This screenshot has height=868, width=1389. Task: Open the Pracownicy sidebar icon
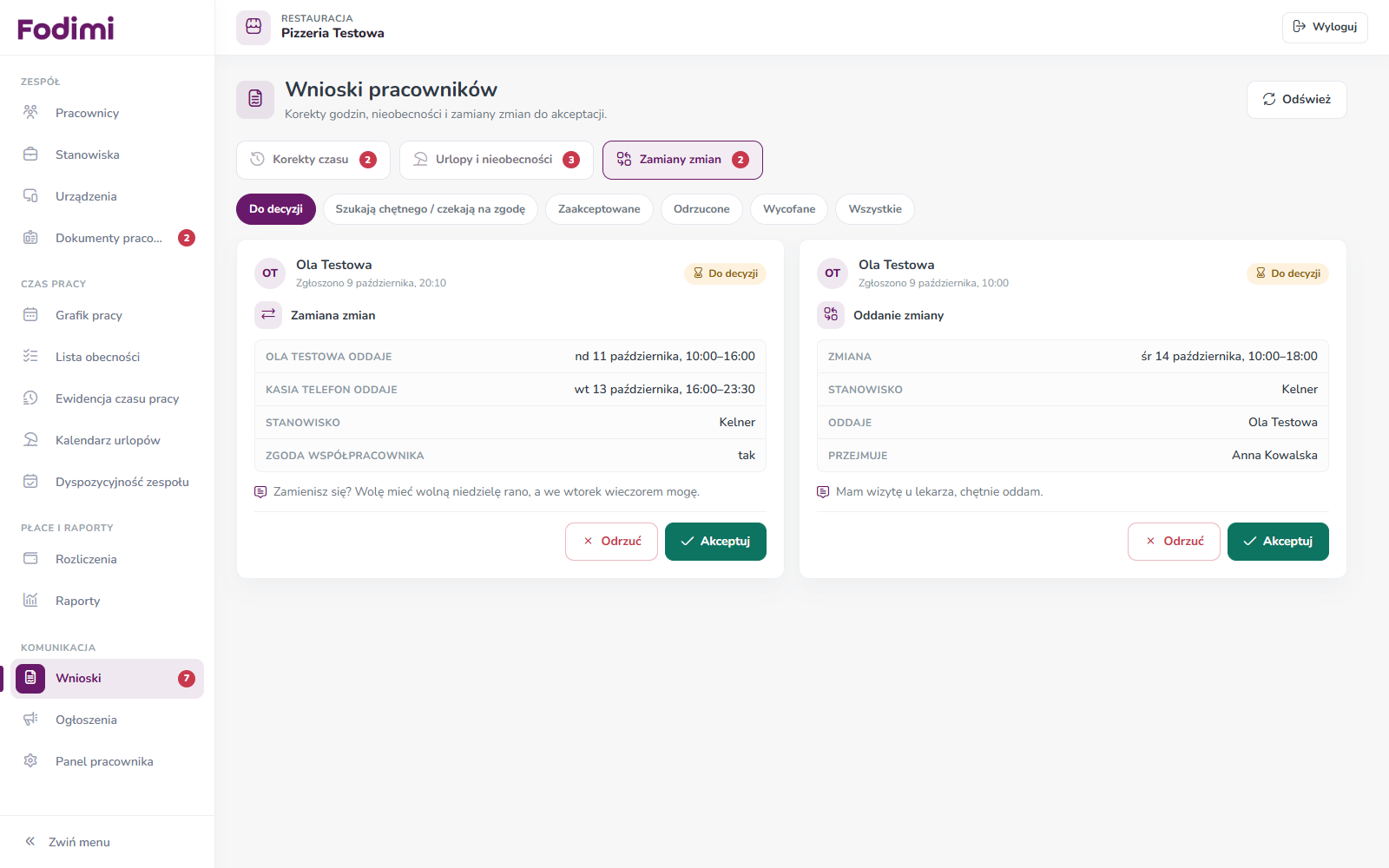click(30, 113)
